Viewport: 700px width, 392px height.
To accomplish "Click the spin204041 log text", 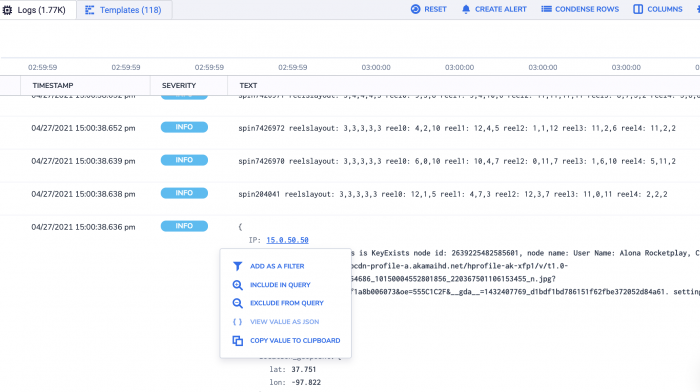I will coord(453,194).
